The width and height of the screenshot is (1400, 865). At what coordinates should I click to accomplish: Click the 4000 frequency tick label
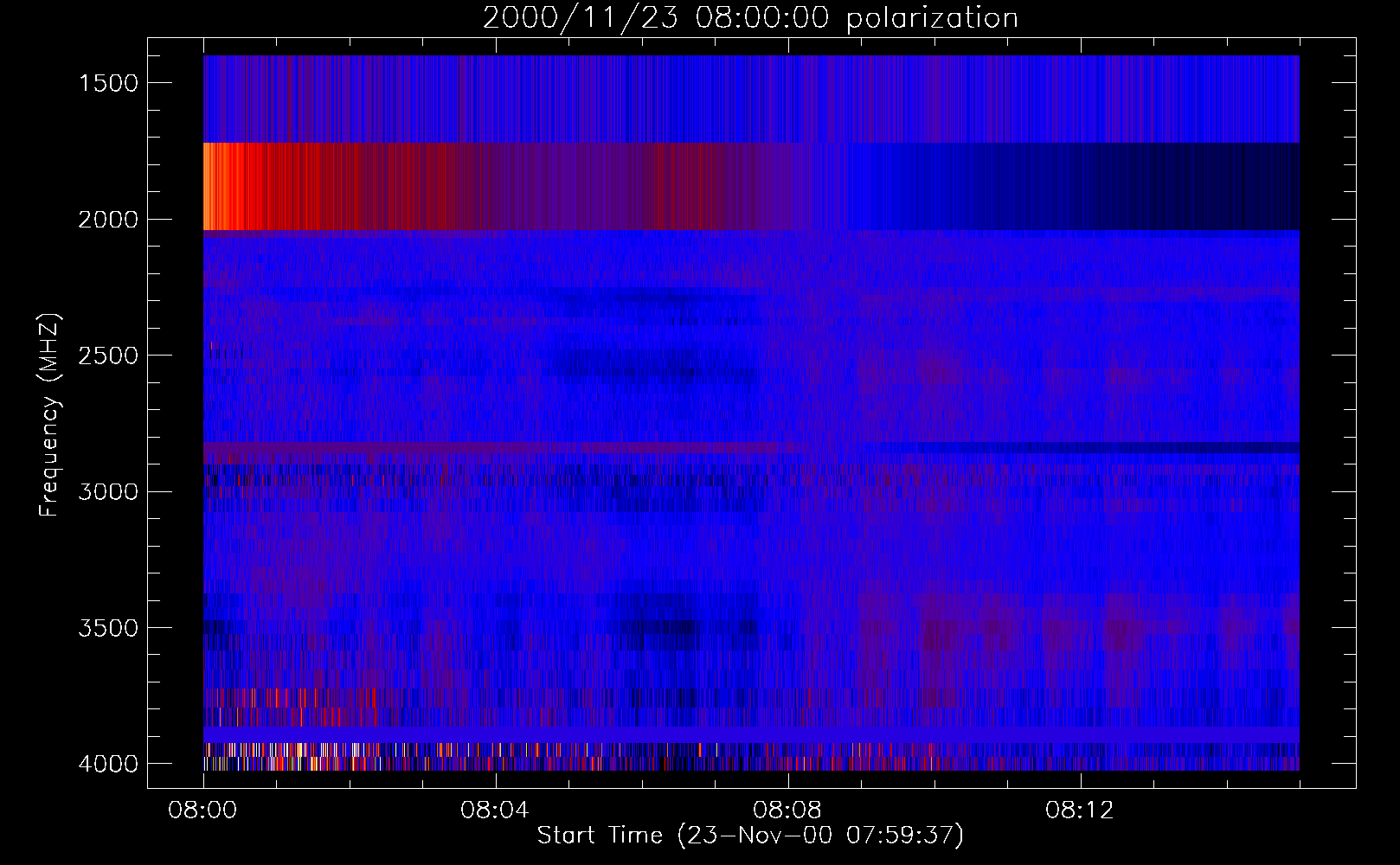(108, 764)
